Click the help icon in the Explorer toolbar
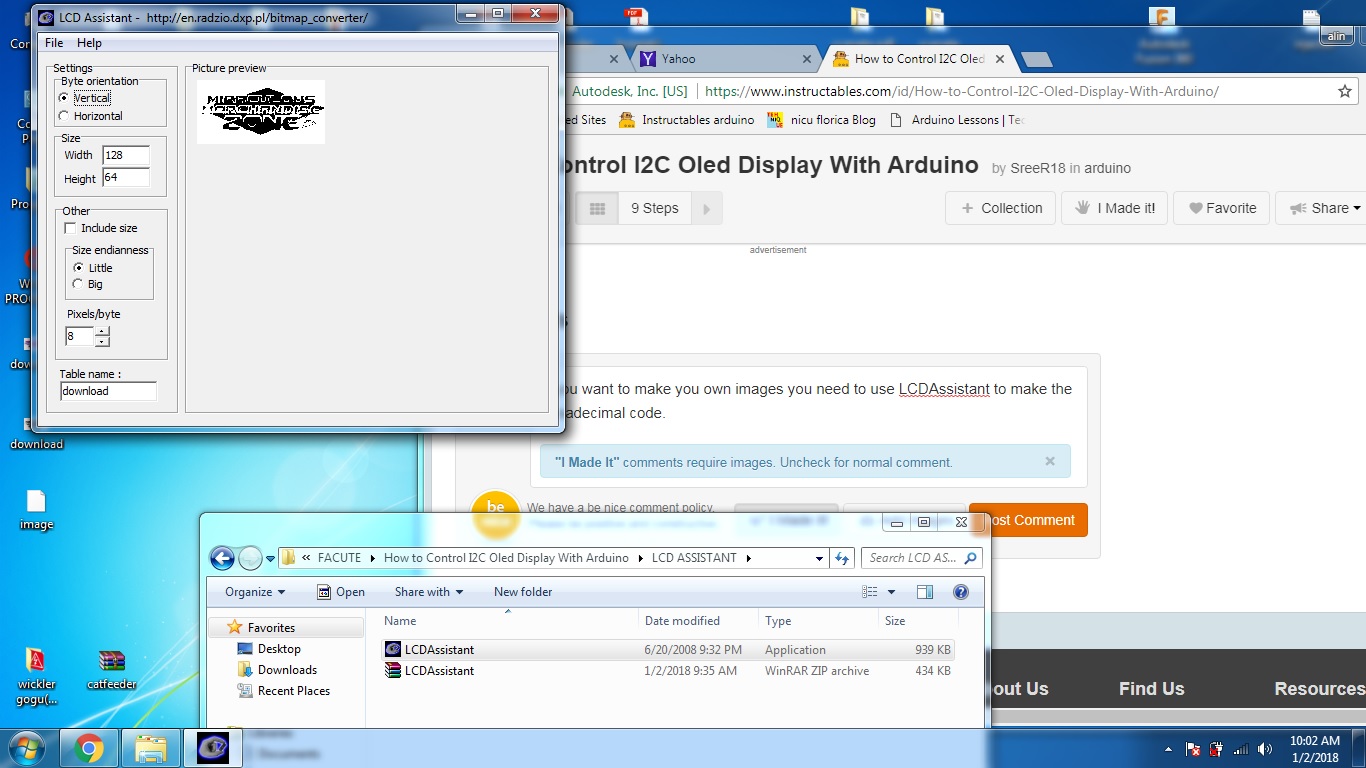 coord(960,591)
